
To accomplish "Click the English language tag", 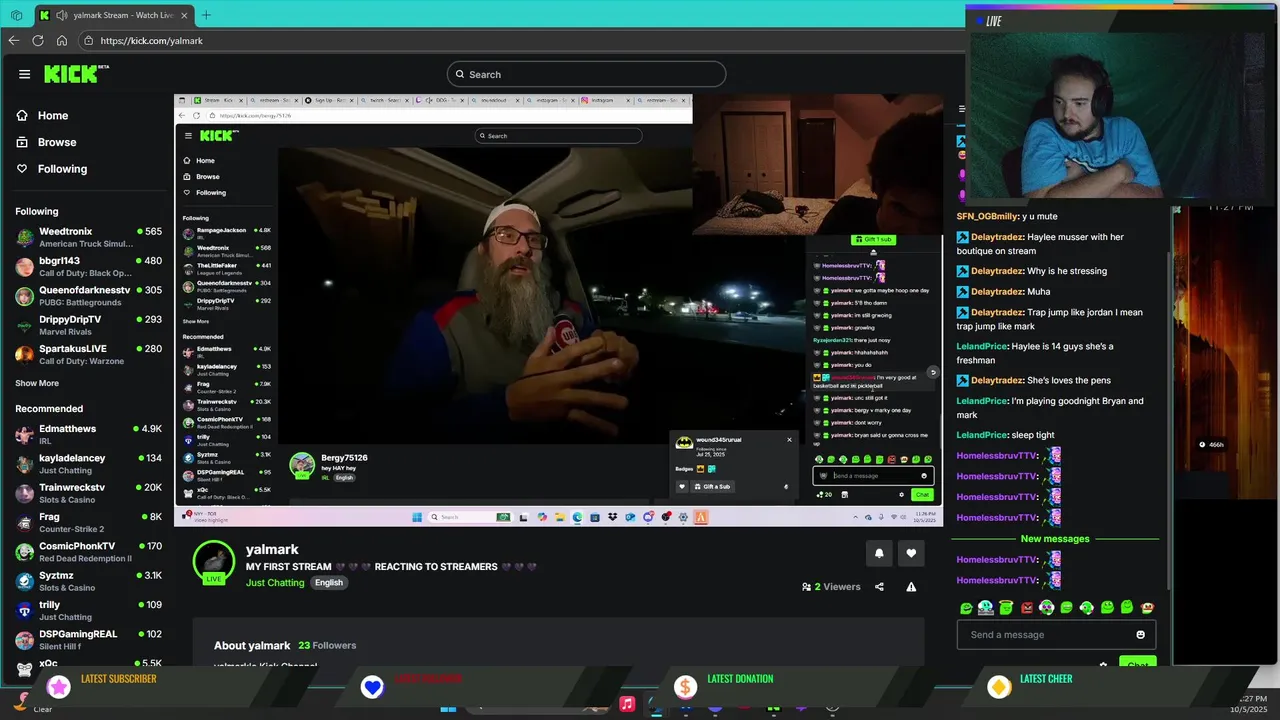I will pyautogui.click(x=329, y=583).
